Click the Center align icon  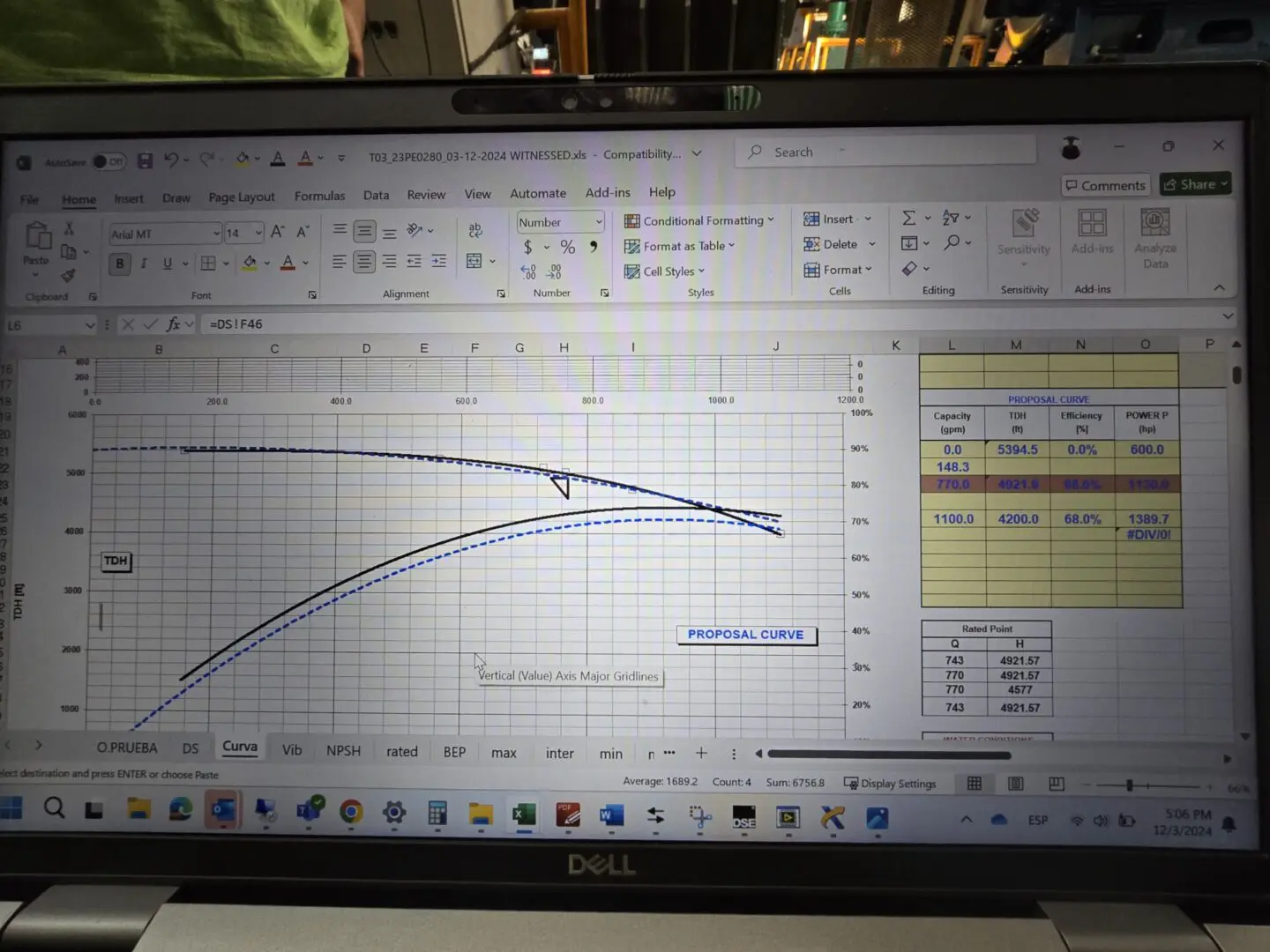pyautogui.click(x=364, y=262)
